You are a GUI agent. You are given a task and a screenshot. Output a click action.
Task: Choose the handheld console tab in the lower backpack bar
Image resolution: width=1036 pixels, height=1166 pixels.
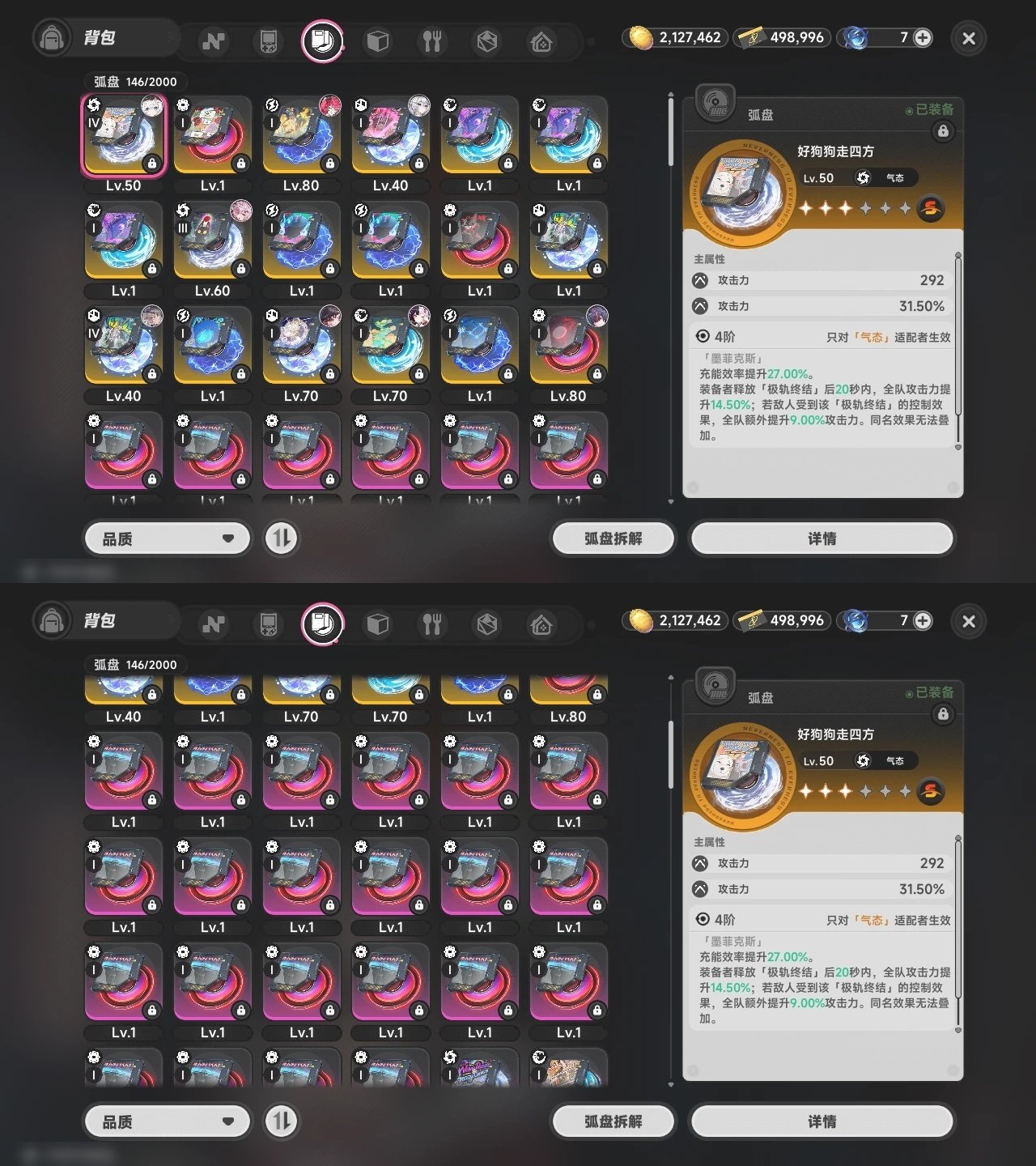click(268, 624)
